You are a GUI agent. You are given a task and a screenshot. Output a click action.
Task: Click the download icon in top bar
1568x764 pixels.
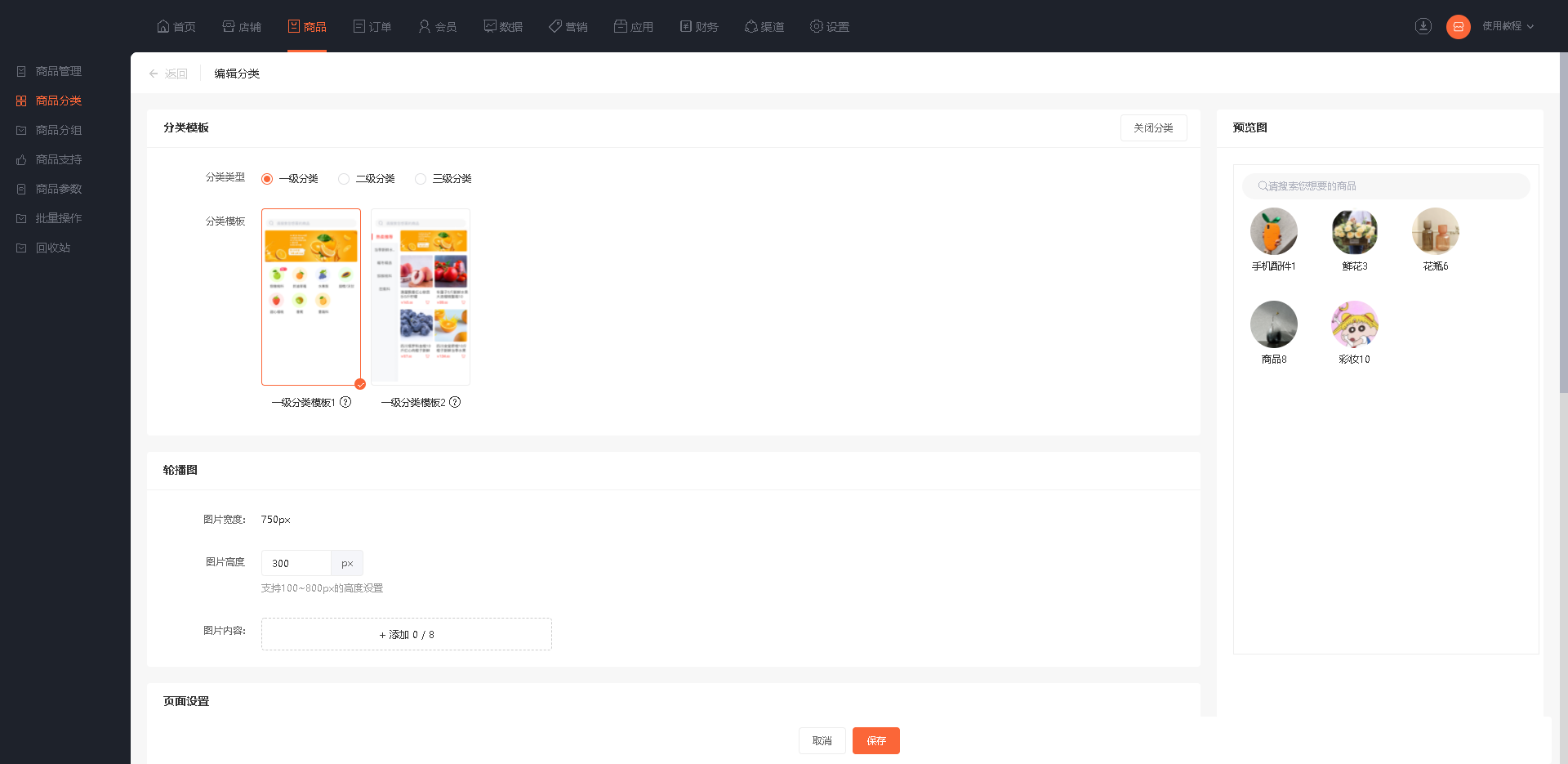pyautogui.click(x=1423, y=26)
